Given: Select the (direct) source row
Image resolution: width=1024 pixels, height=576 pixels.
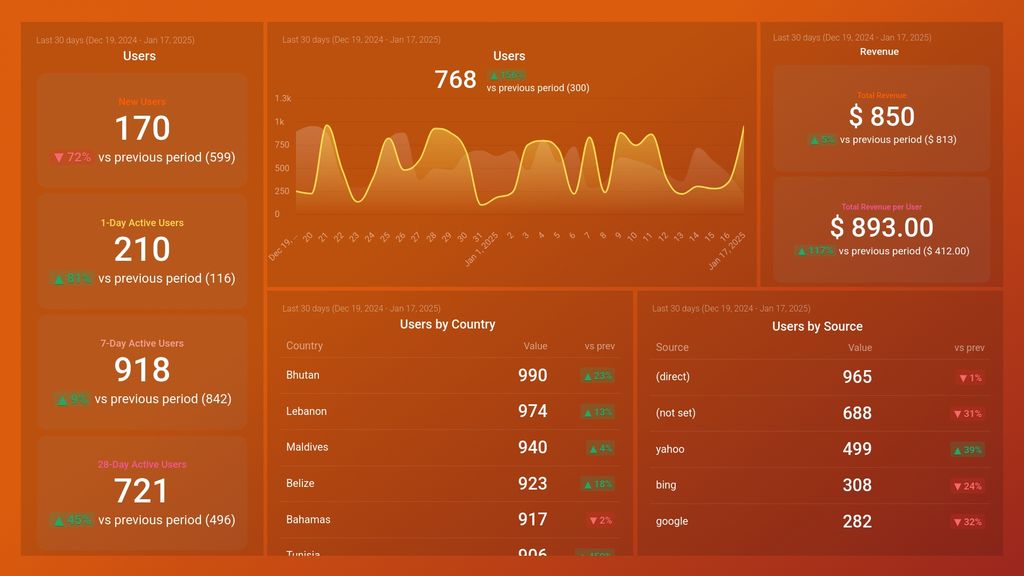Looking at the screenshot, I should [x=820, y=377].
